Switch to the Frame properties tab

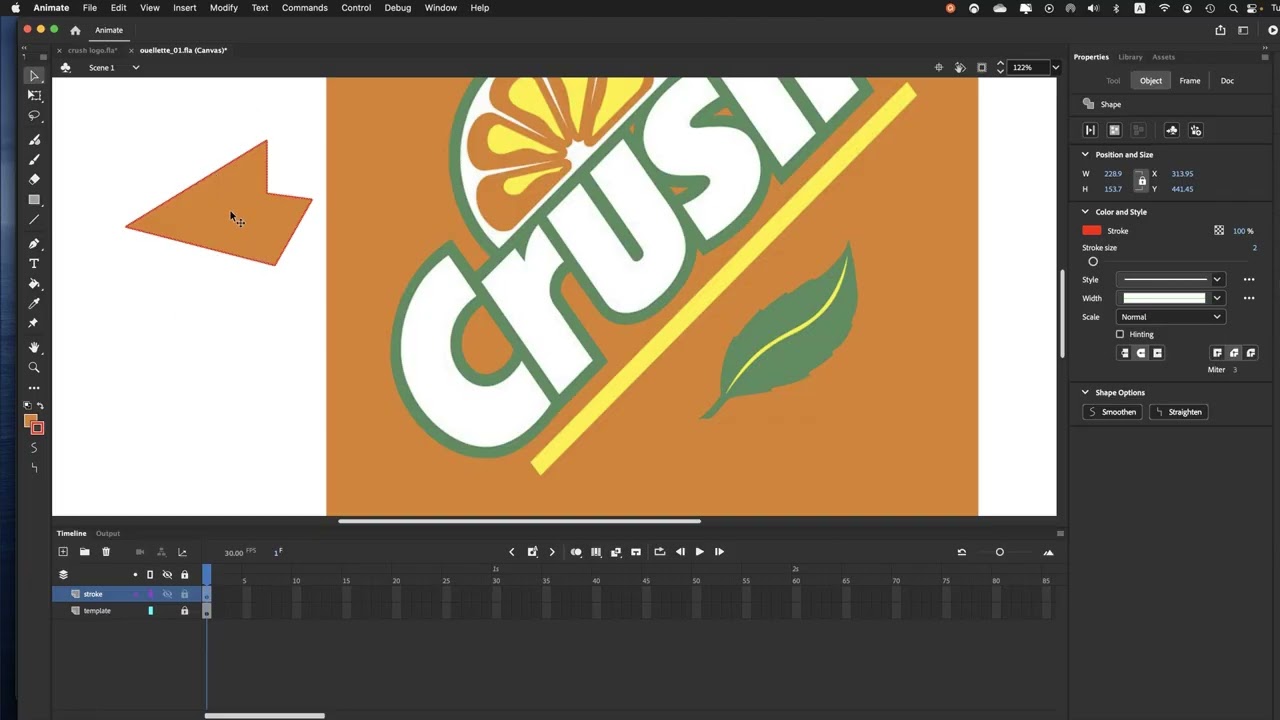[x=1190, y=81]
